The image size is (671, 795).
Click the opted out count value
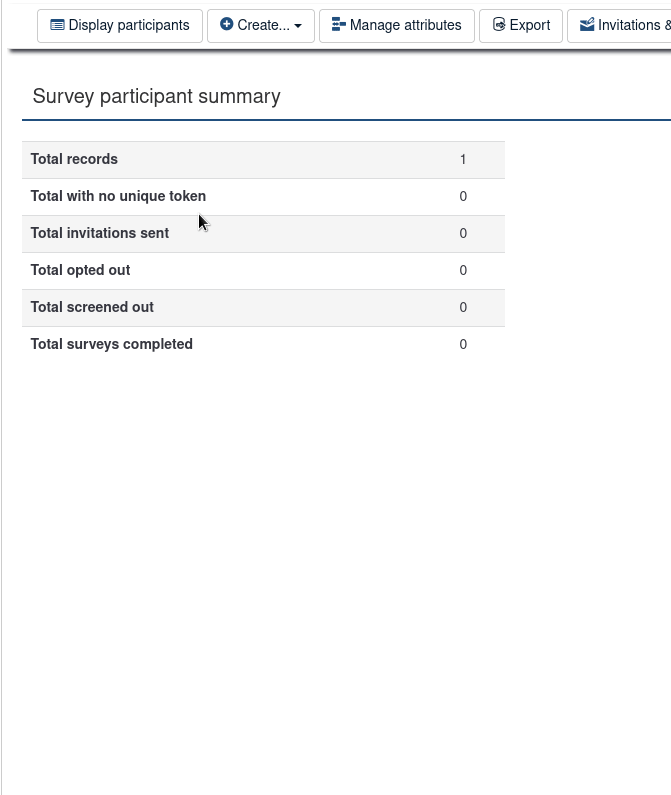[x=463, y=270]
